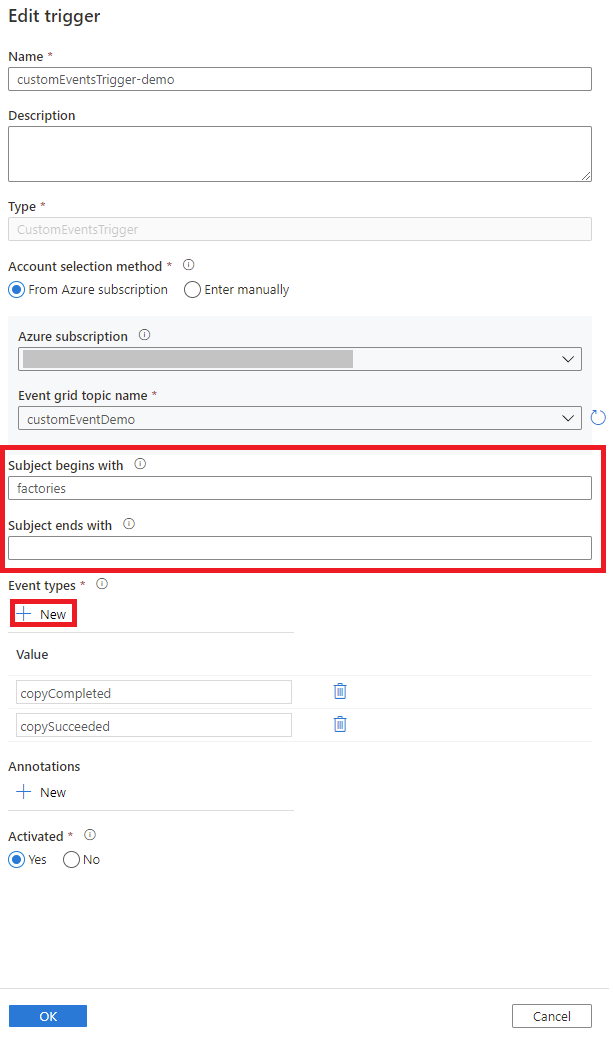Set Activated to No
613x1040 pixels.
pos(71,859)
